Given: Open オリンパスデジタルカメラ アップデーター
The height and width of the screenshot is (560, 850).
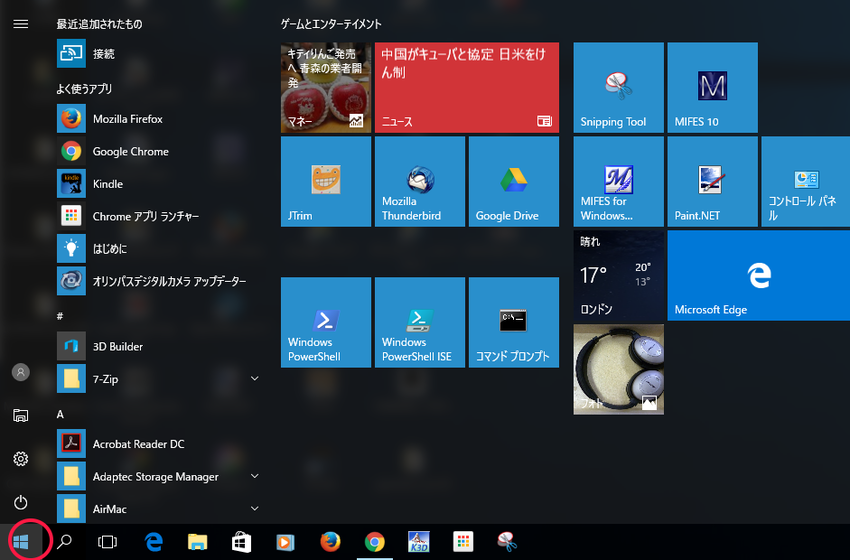Looking at the screenshot, I should (157, 281).
